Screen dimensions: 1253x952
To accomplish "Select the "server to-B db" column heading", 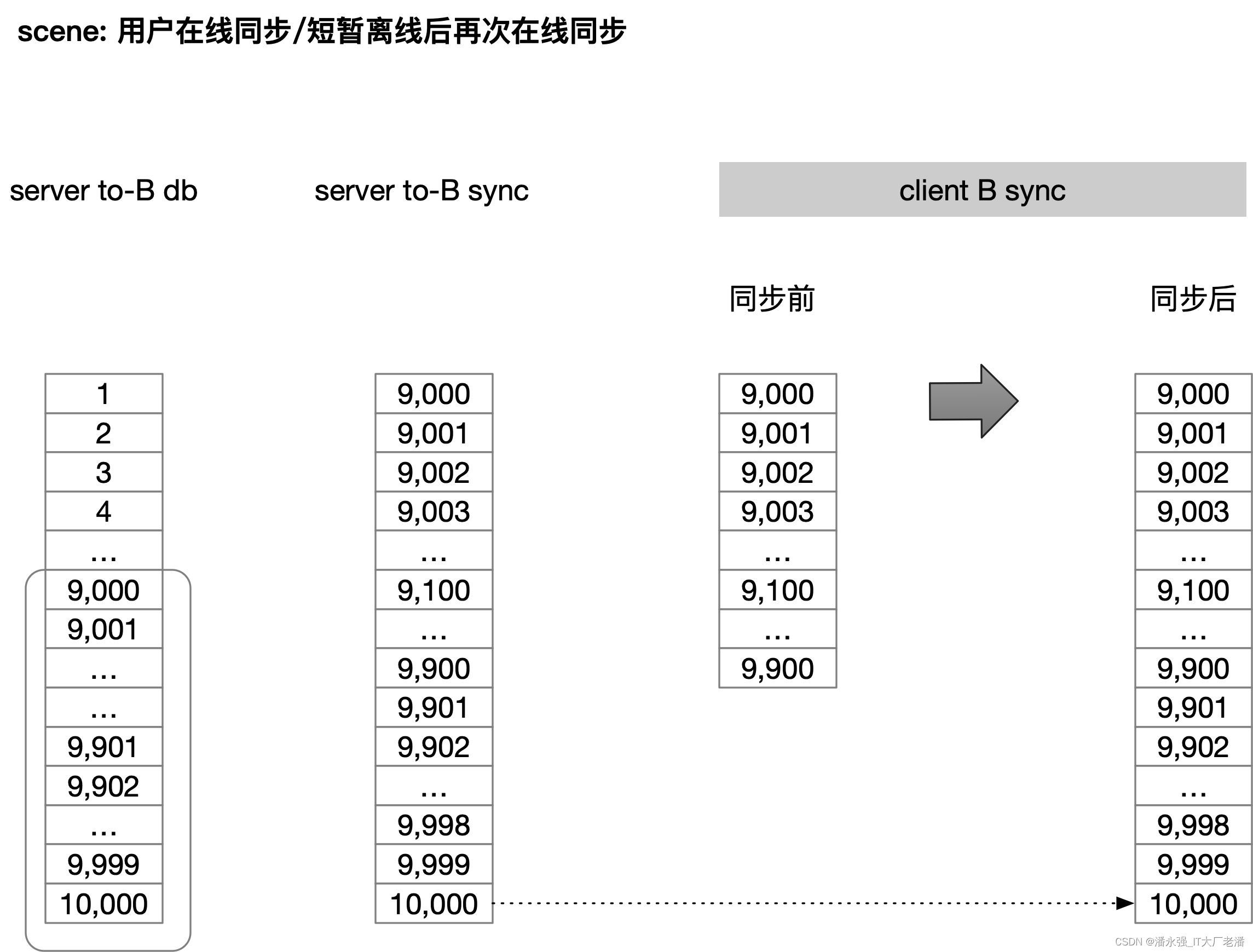I will coord(103,191).
